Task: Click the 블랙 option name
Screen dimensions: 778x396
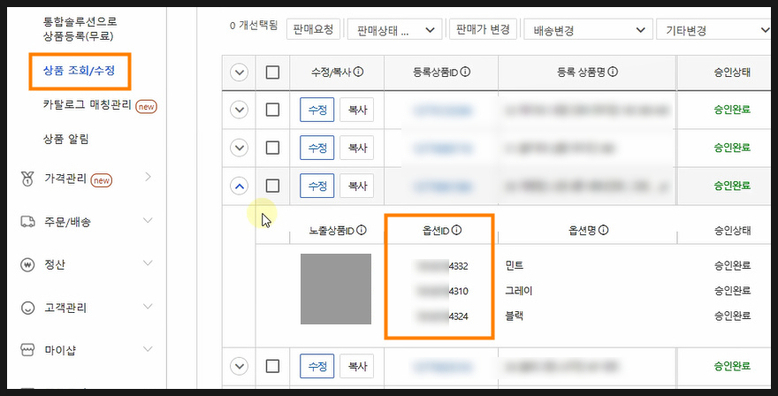Action: point(515,316)
